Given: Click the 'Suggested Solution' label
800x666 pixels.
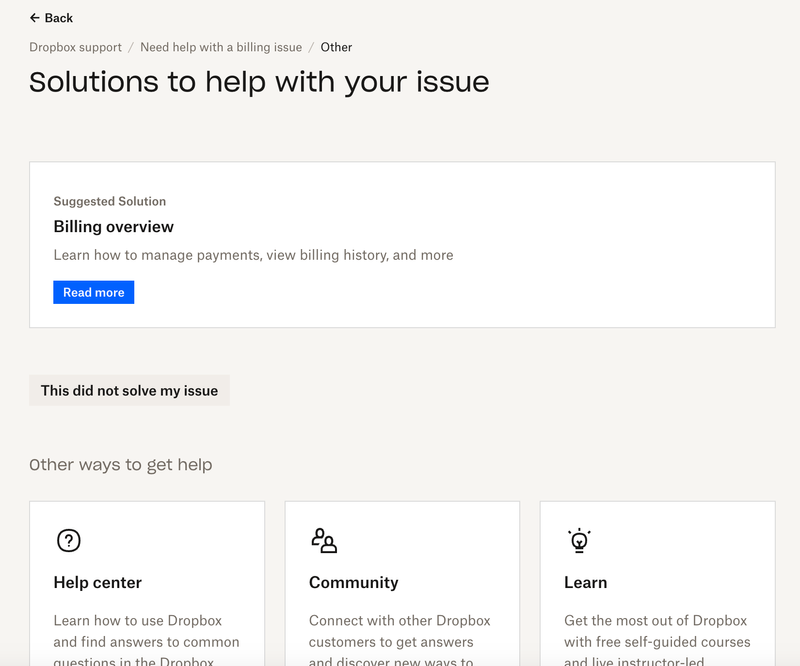Looking at the screenshot, I should click(x=109, y=201).
